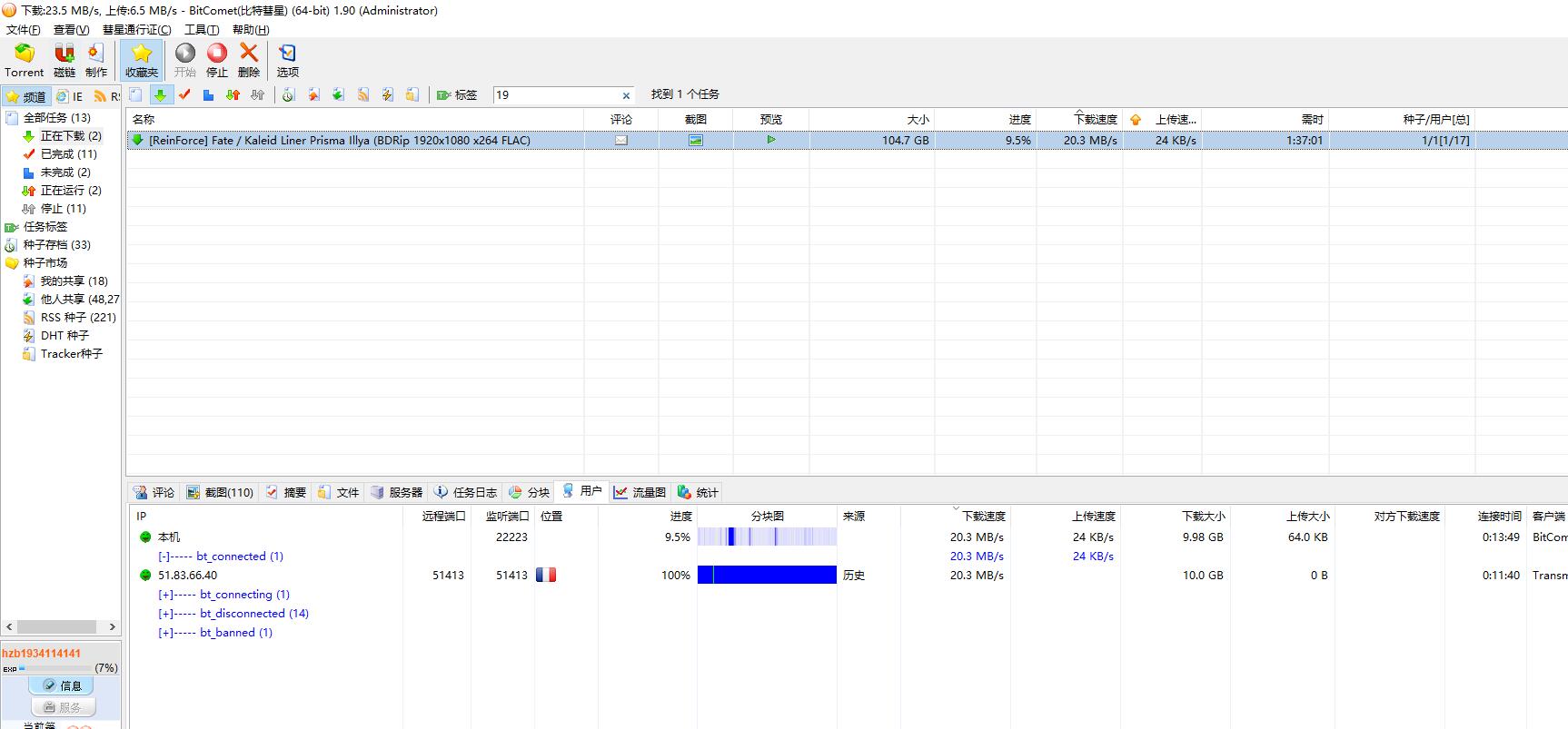Viewport: 1568px width, 729px height.
Task: Click the piece map bar for 51.83.66.40
Action: (x=767, y=575)
